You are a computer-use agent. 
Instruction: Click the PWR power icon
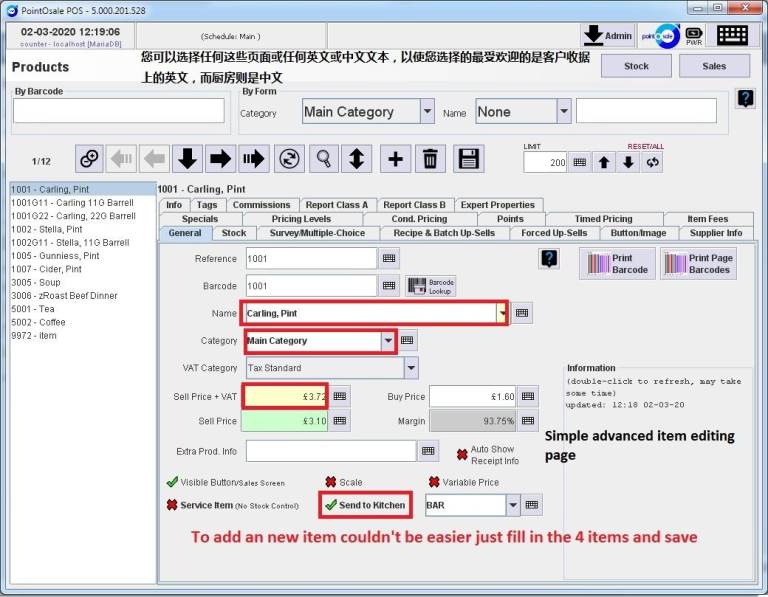coord(694,35)
